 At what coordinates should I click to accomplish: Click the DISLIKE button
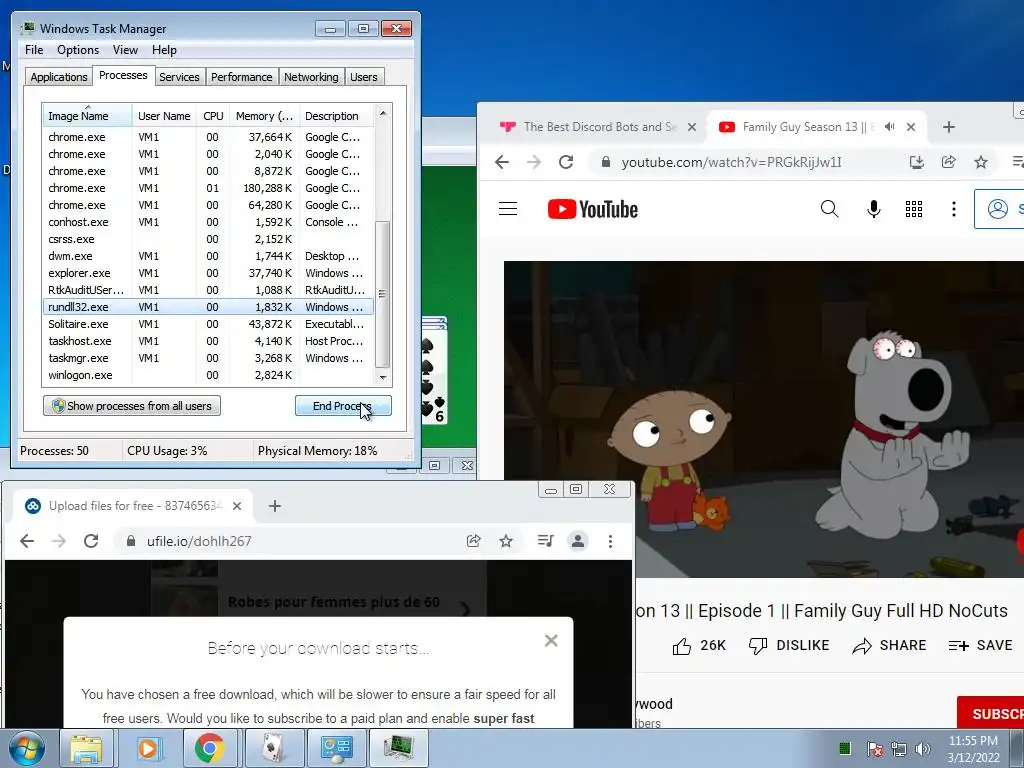point(789,645)
